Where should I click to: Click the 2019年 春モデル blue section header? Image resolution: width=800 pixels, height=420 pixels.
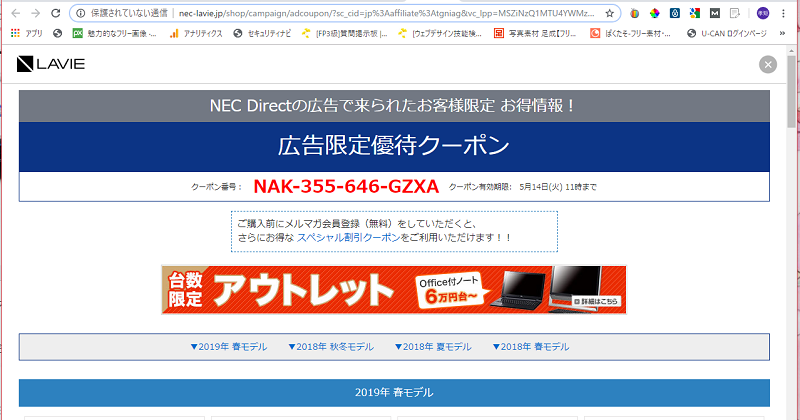394,392
